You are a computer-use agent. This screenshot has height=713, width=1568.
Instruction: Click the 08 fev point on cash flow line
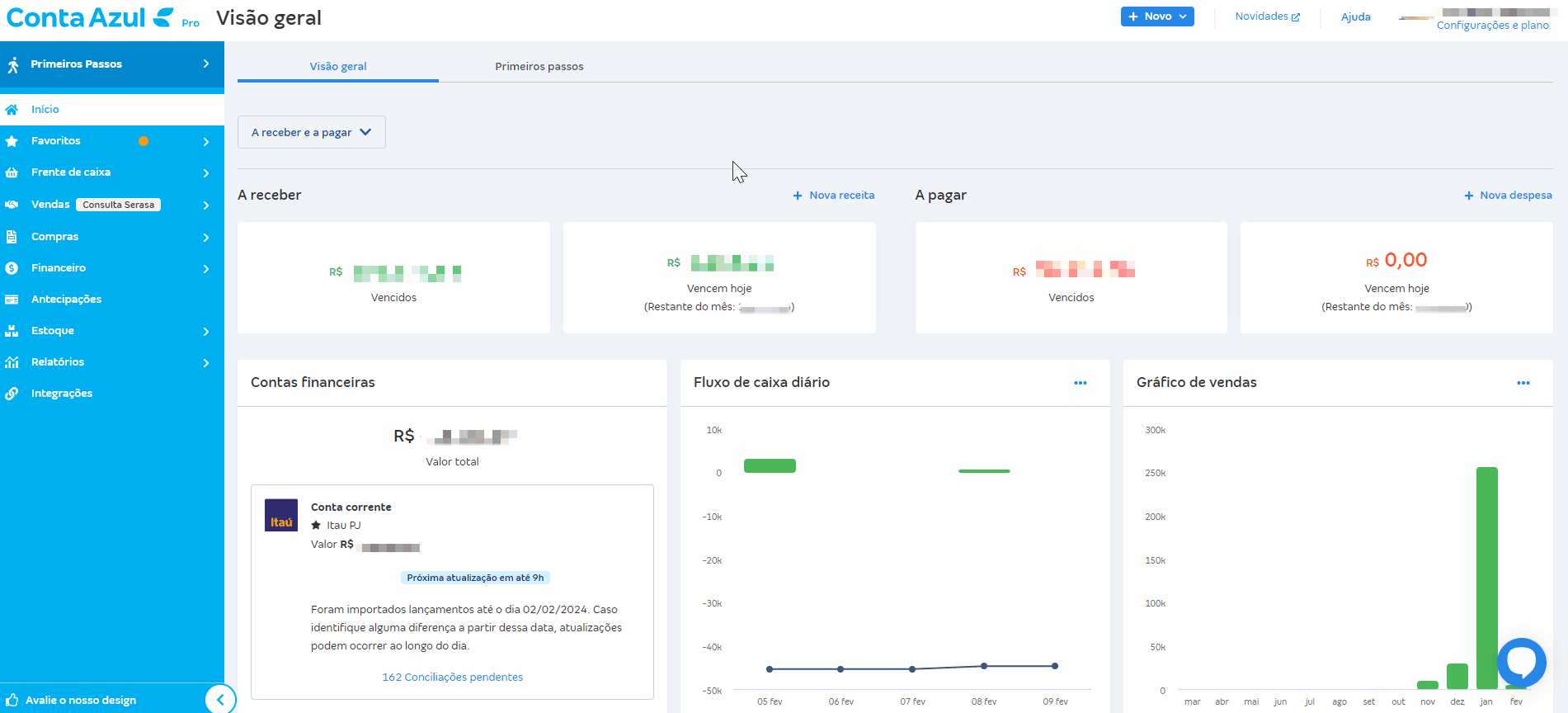click(x=984, y=666)
